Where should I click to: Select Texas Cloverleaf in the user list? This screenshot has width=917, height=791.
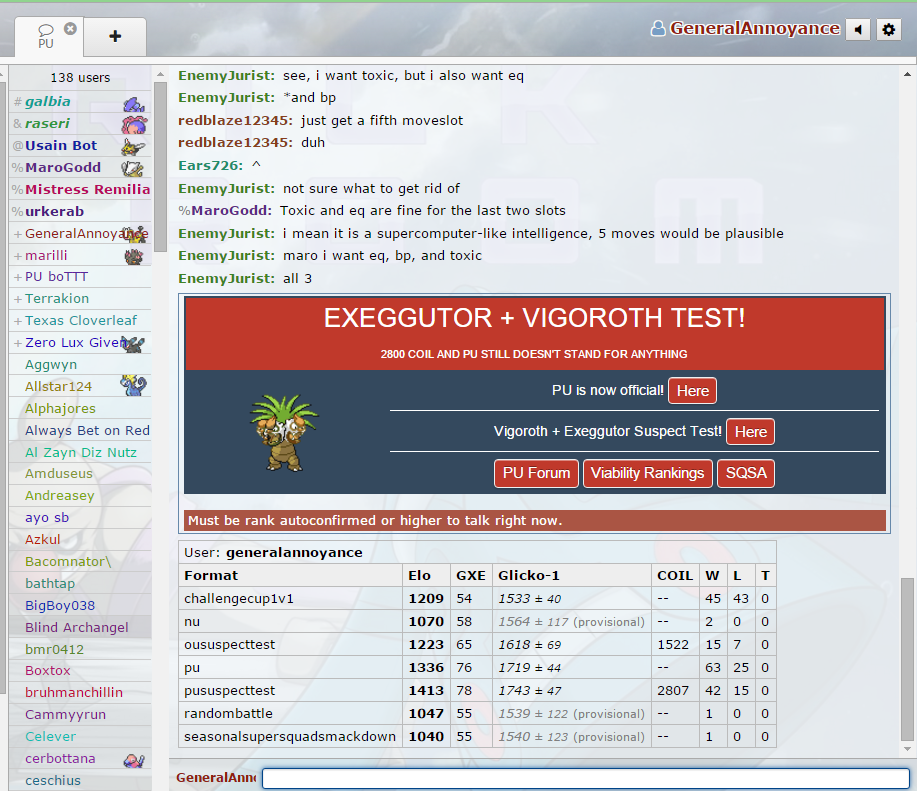pos(81,320)
